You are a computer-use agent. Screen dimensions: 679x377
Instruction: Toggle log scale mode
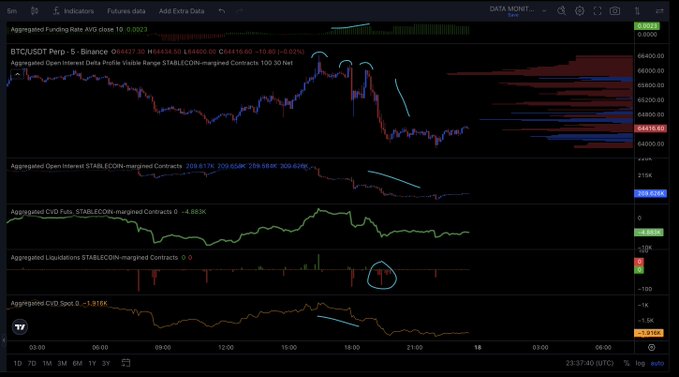(x=640, y=363)
